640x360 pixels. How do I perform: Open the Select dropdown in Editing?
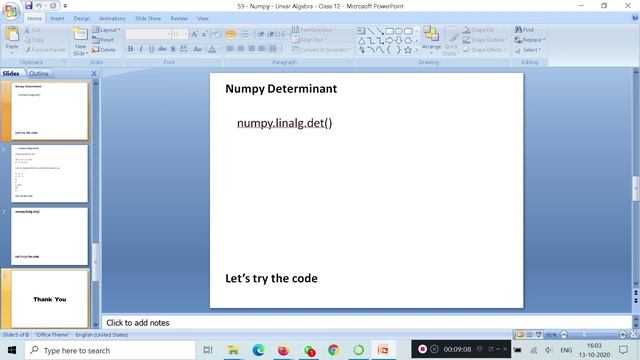click(528, 50)
